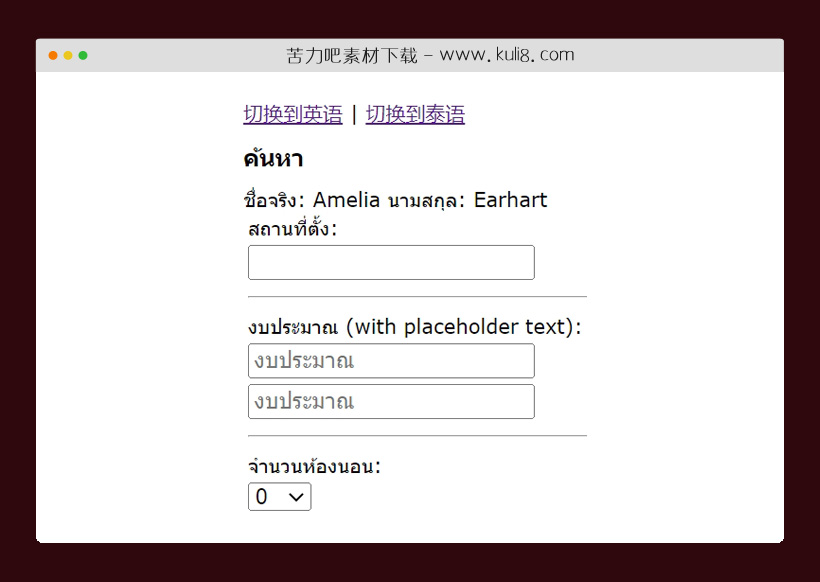Click the orange dot in the title bar
820x582 pixels.
(53, 55)
